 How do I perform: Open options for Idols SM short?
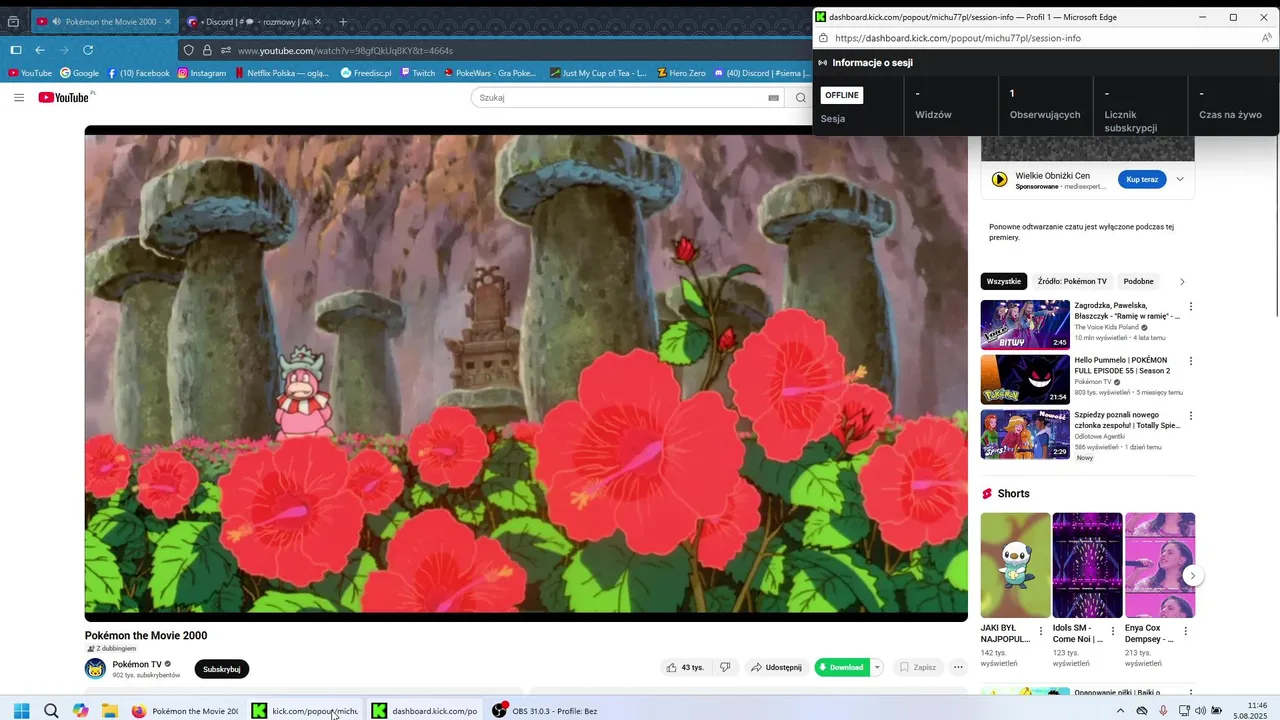point(1113,631)
